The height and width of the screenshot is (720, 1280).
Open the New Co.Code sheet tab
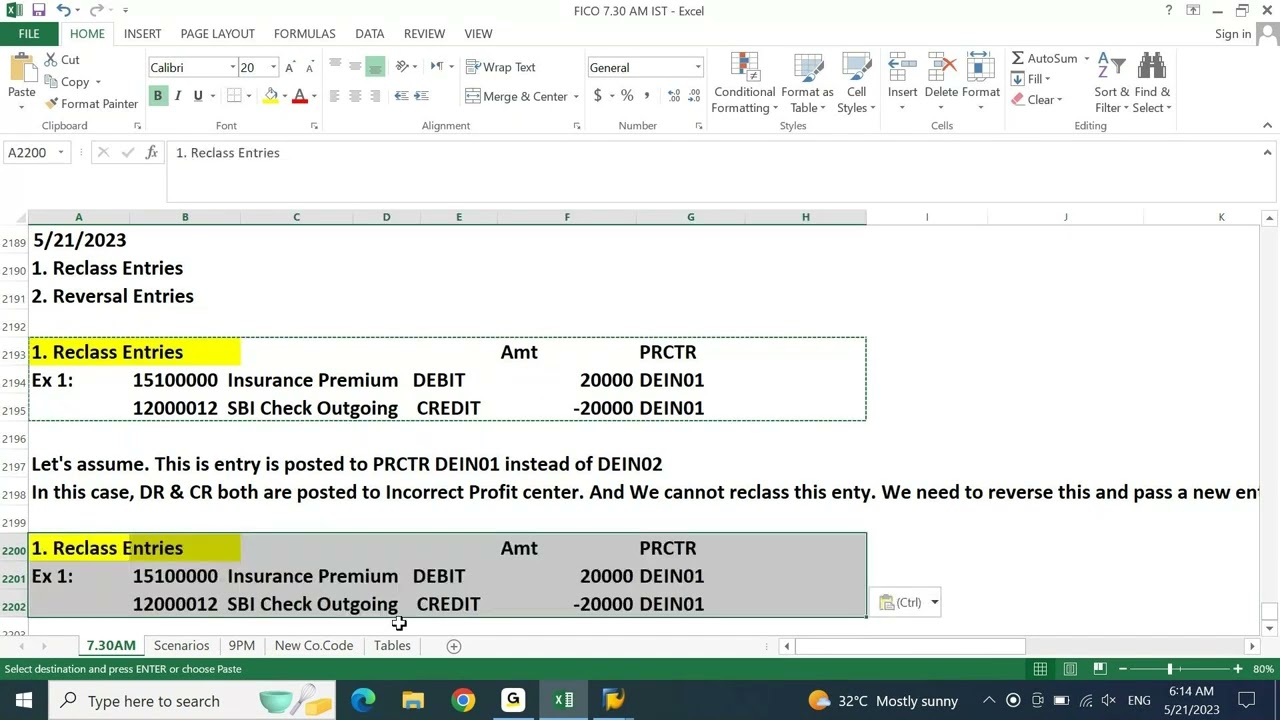coord(313,646)
